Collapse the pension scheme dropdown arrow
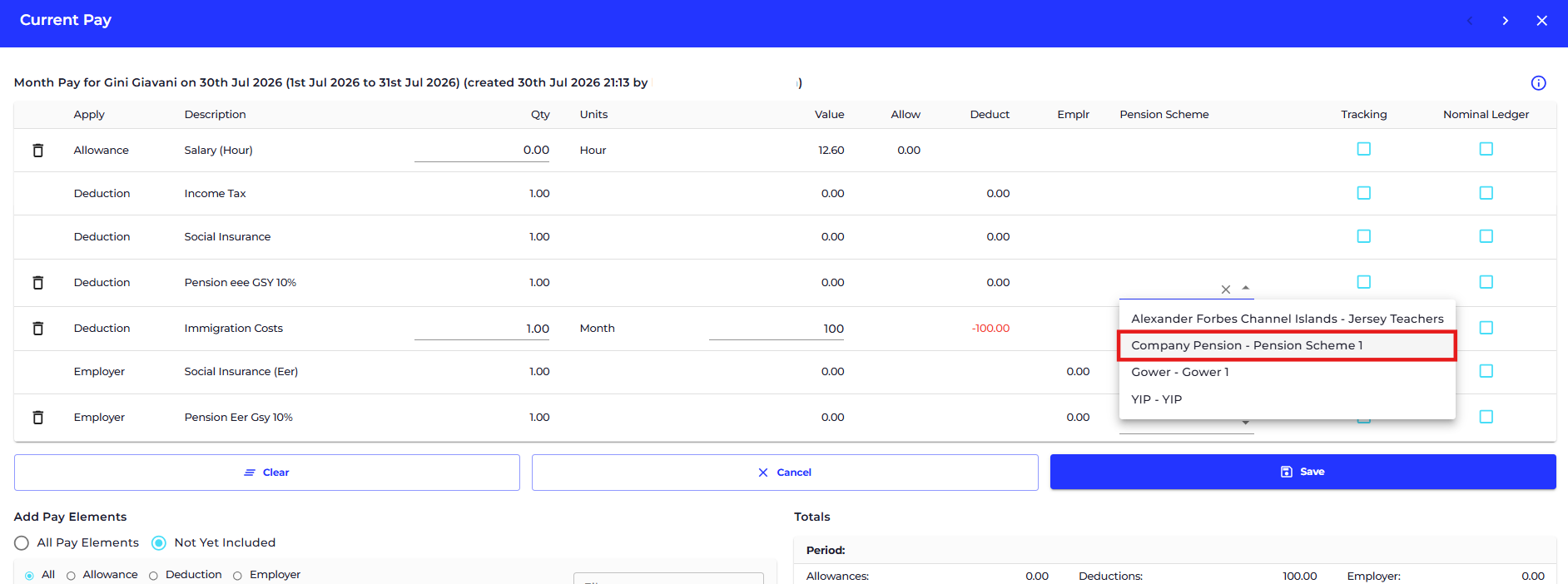 pos(1245,288)
